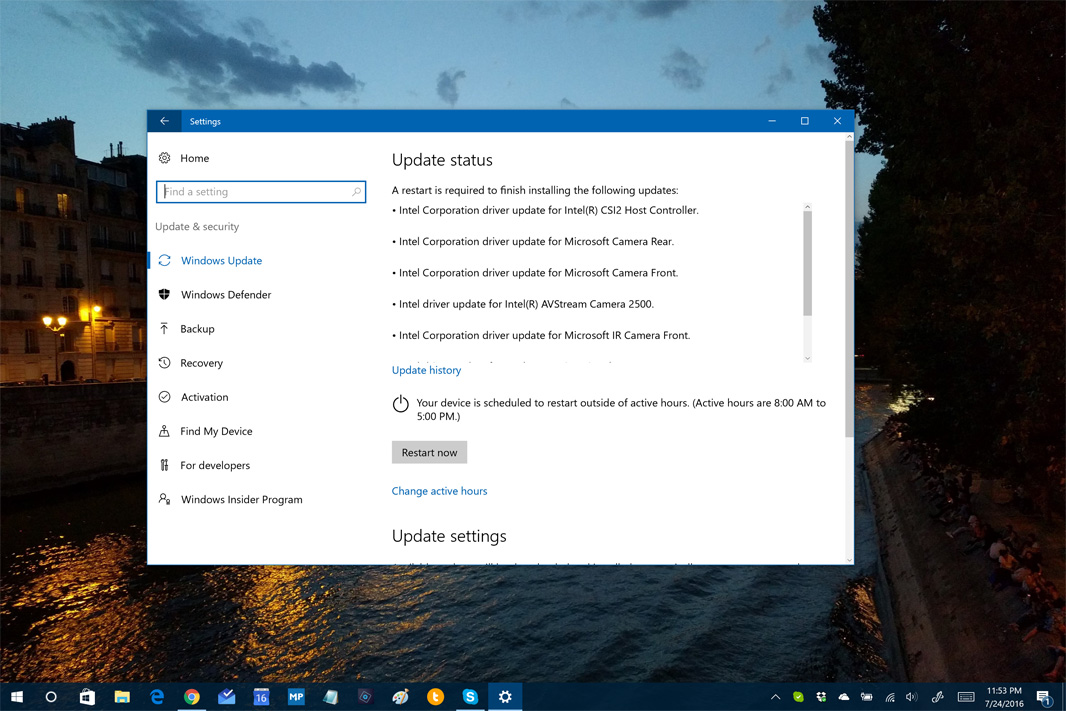Open the Update history link

[x=426, y=370]
